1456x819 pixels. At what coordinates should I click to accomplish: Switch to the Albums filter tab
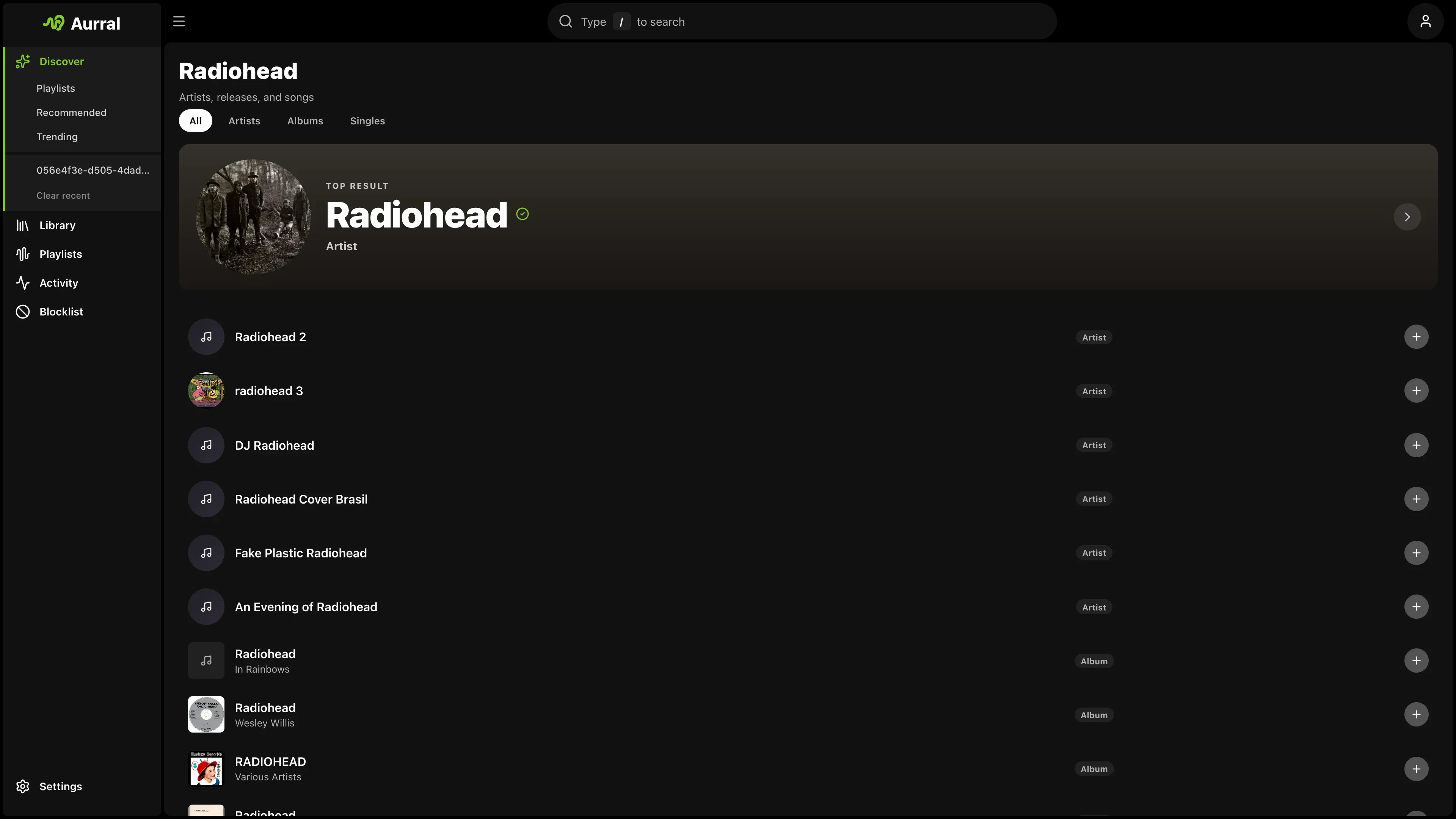(305, 121)
